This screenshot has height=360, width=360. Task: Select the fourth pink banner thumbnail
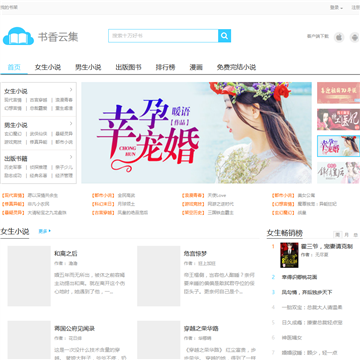[338, 173]
